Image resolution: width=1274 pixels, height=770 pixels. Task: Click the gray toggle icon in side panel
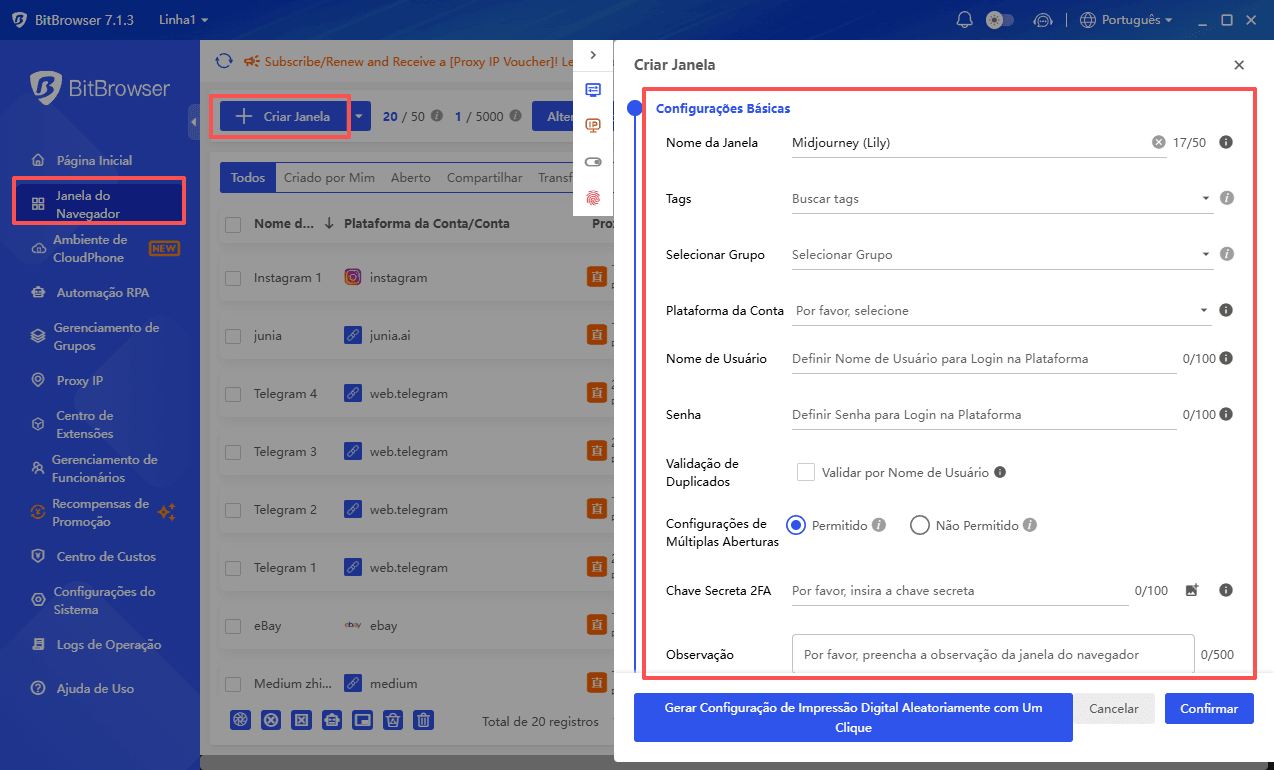coord(593,161)
